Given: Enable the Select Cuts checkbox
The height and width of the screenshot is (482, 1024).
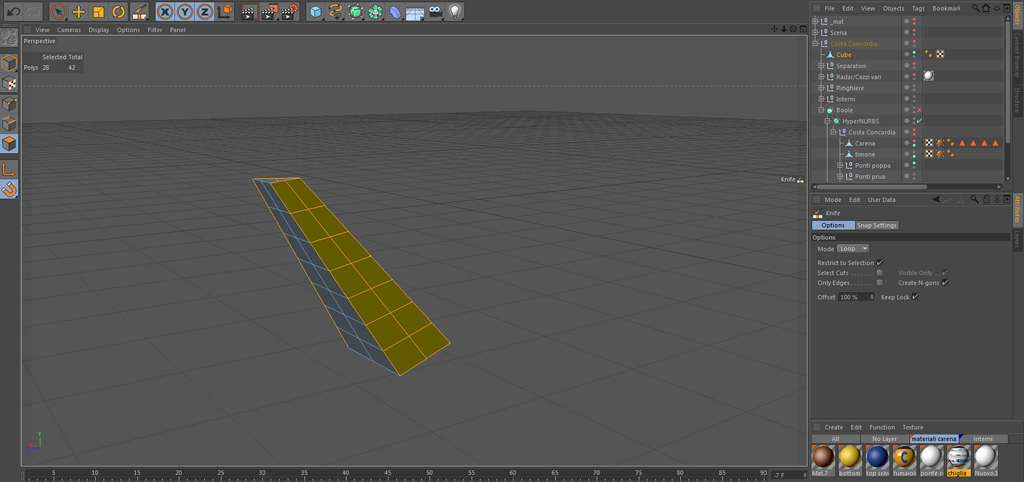Looking at the screenshot, I should click(879, 272).
